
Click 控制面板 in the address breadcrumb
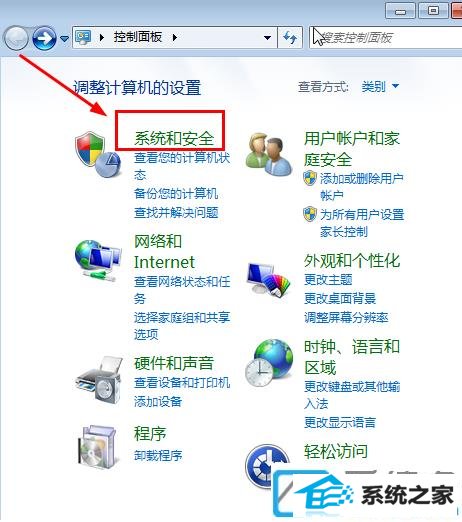[138, 37]
